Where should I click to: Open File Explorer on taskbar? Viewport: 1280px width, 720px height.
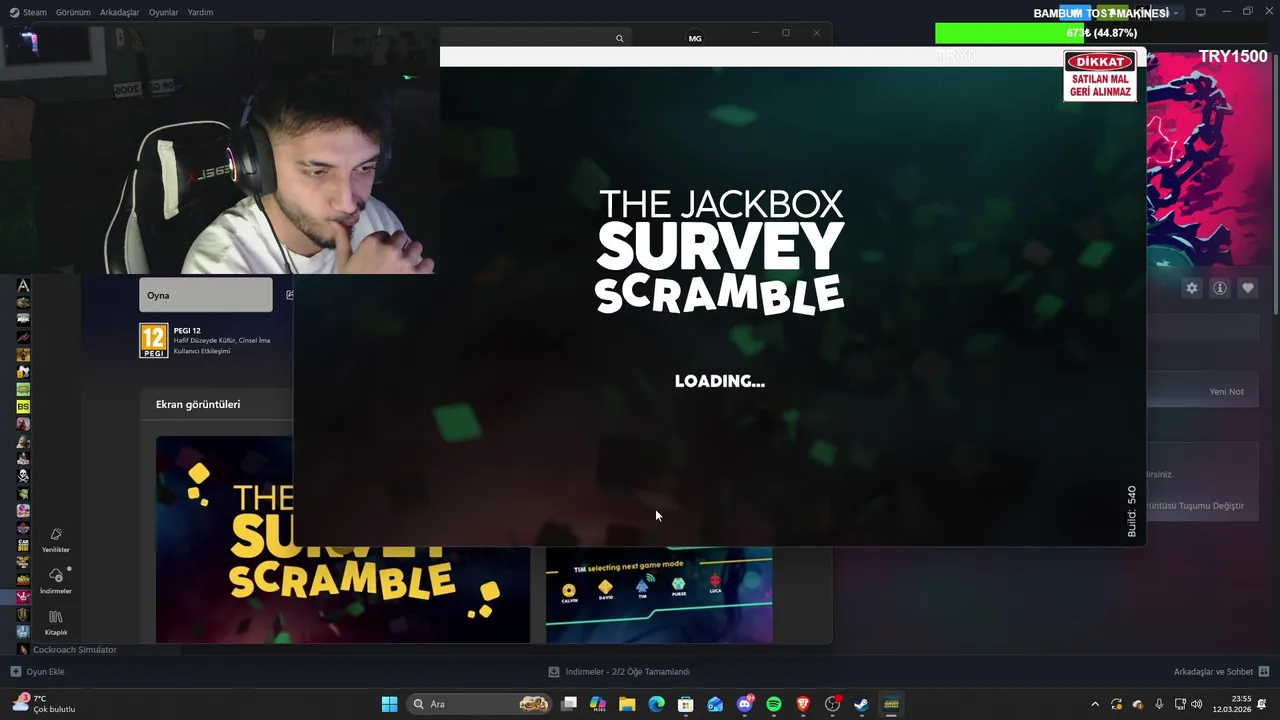point(627,704)
